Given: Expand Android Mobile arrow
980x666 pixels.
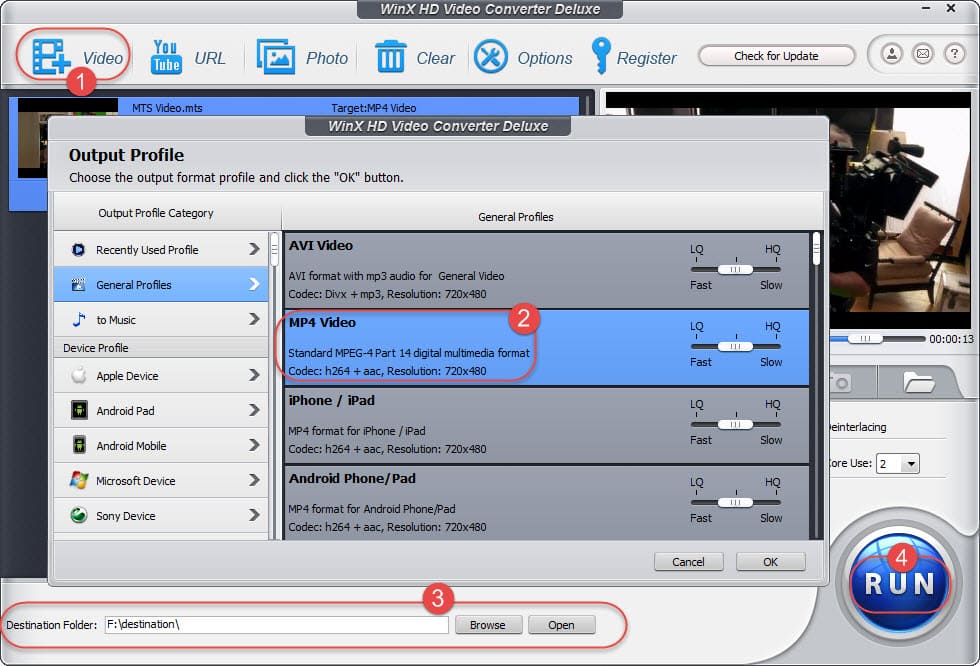Looking at the screenshot, I should (x=254, y=445).
